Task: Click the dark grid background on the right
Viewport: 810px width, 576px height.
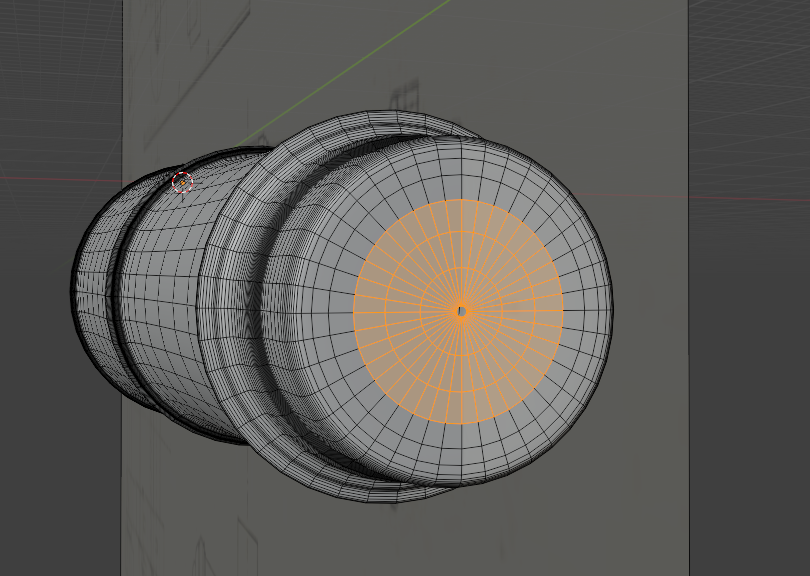Action: pyautogui.click(x=750, y=400)
